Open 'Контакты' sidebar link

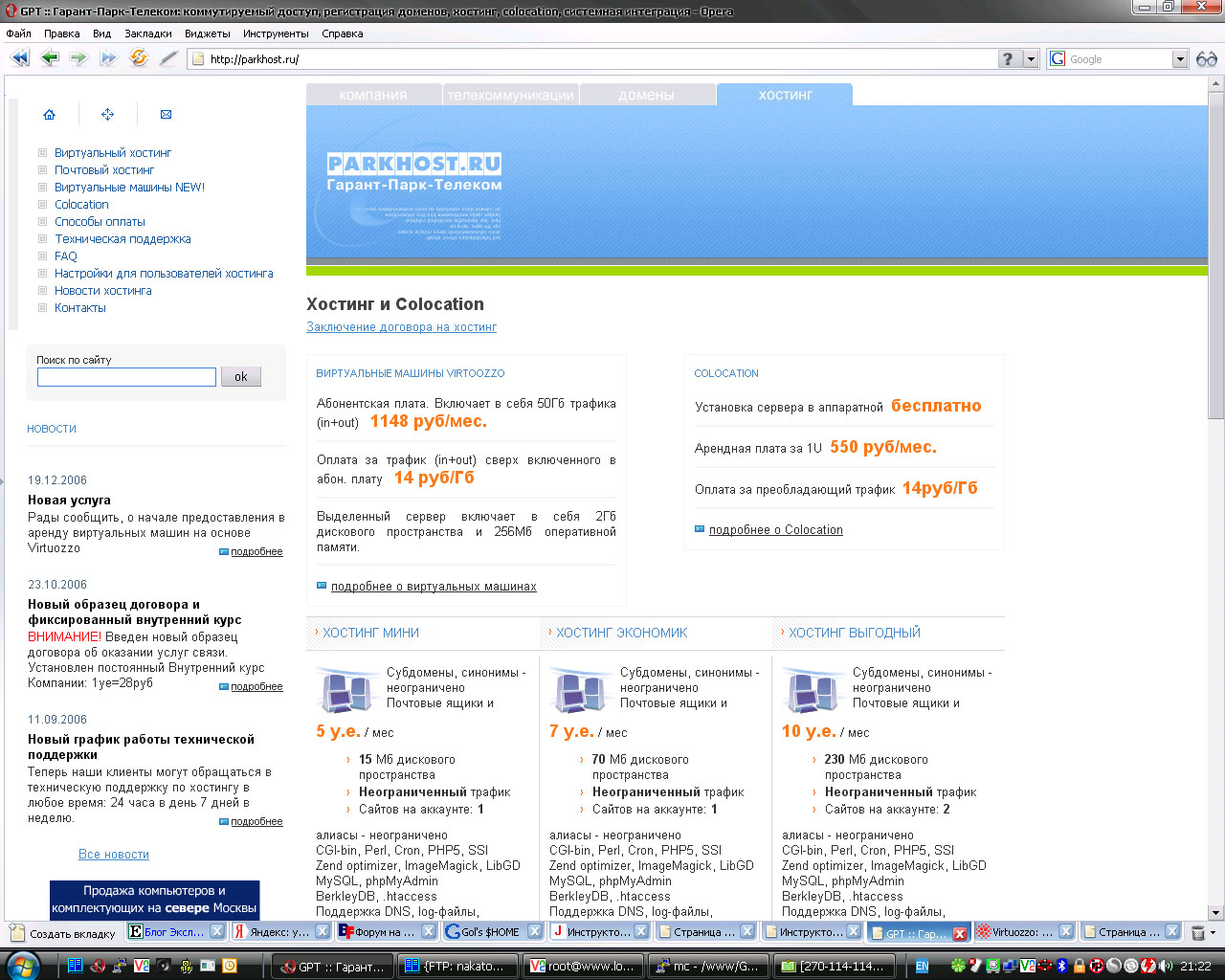pos(80,307)
